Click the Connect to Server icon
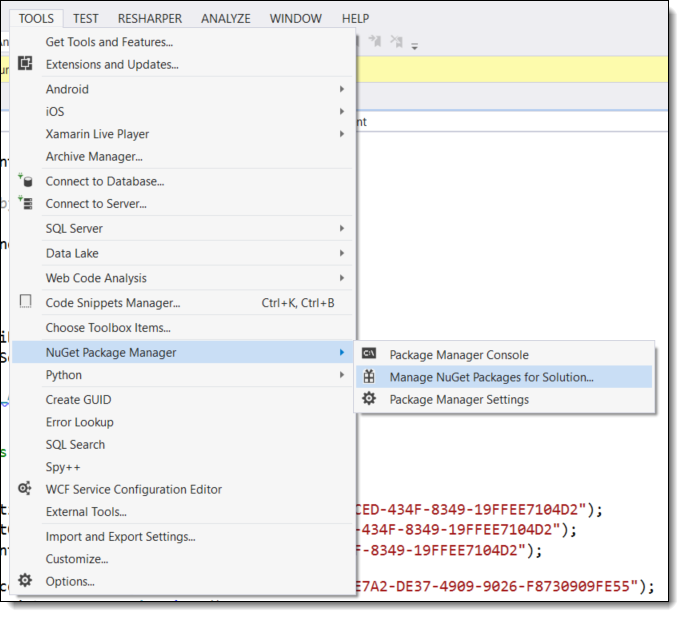 click(25, 203)
